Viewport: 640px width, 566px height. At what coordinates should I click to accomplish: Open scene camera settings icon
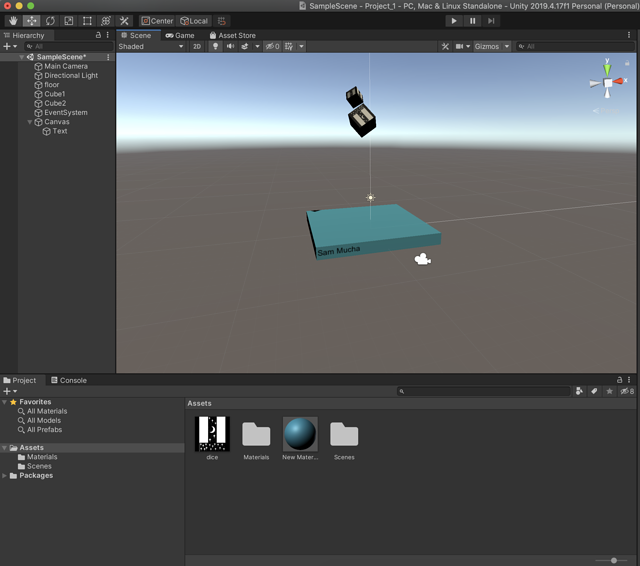[462, 47]
